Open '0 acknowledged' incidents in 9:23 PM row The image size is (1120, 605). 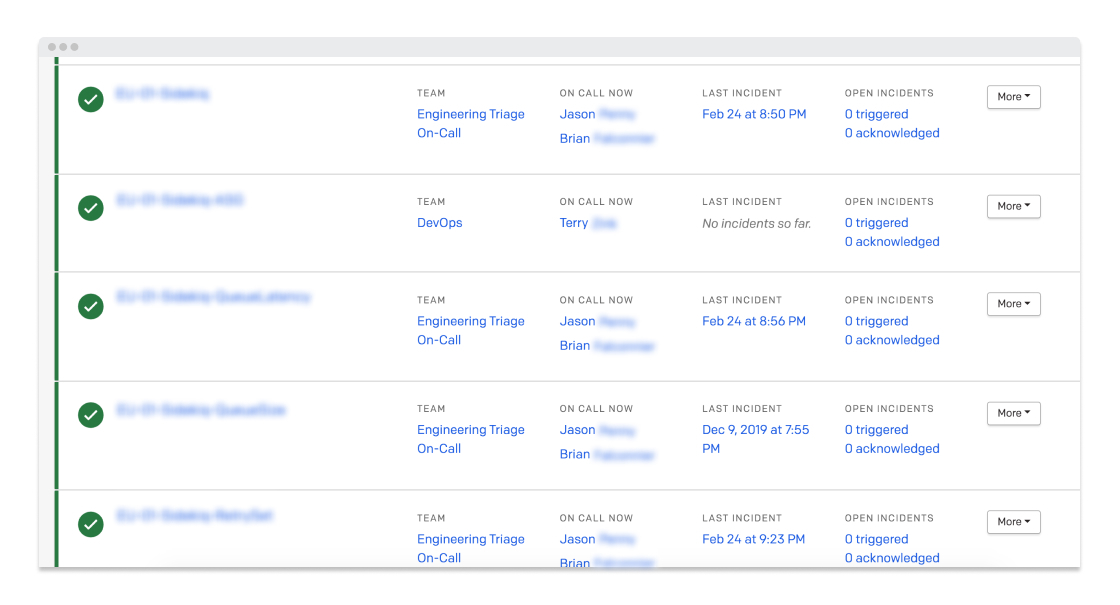(x=892, y=558)
